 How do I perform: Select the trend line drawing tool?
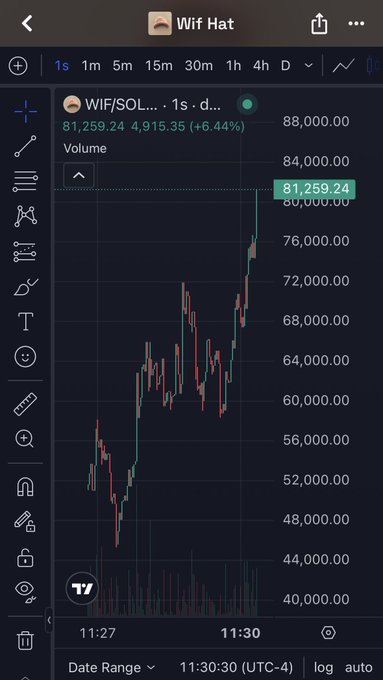(26, 146)
